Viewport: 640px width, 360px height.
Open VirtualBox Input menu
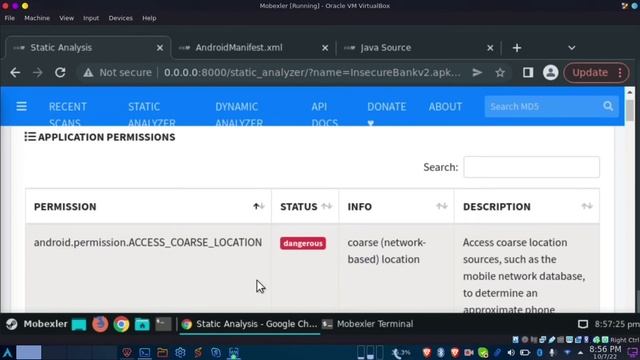[x=91, y=18]
